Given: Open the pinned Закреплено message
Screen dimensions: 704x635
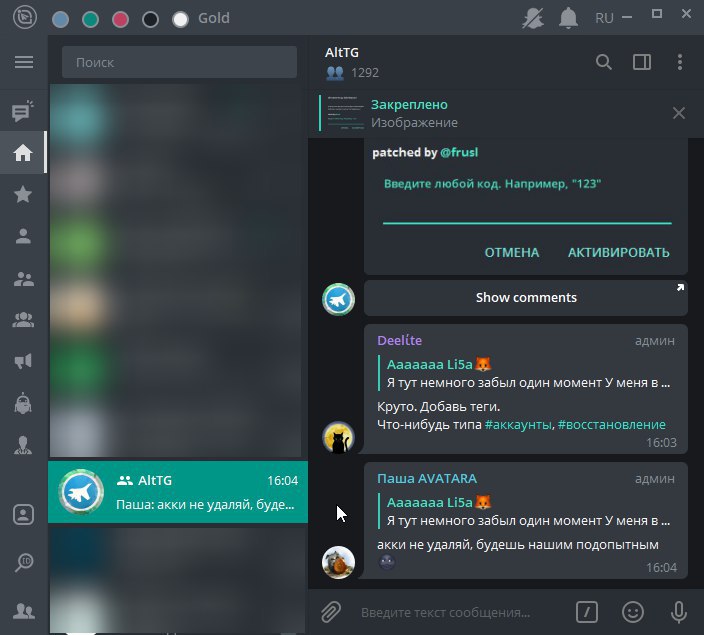Looking at the screenshot, I should pyautogui.click(x=489, y=113).
